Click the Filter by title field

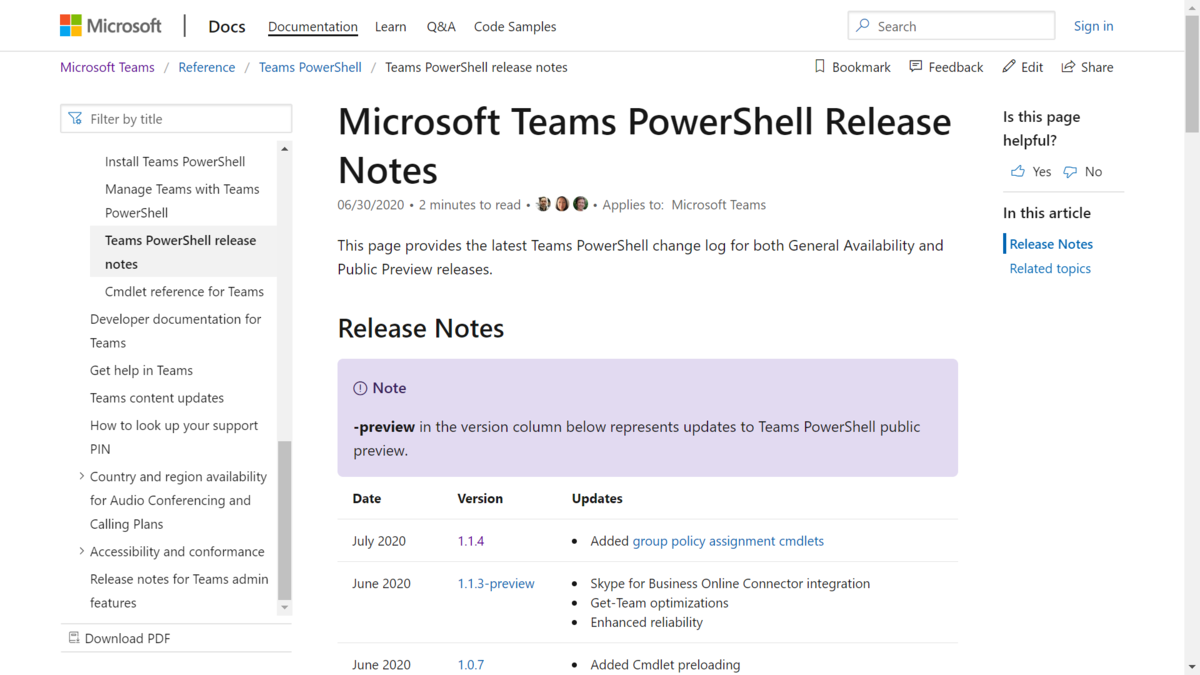176,119
